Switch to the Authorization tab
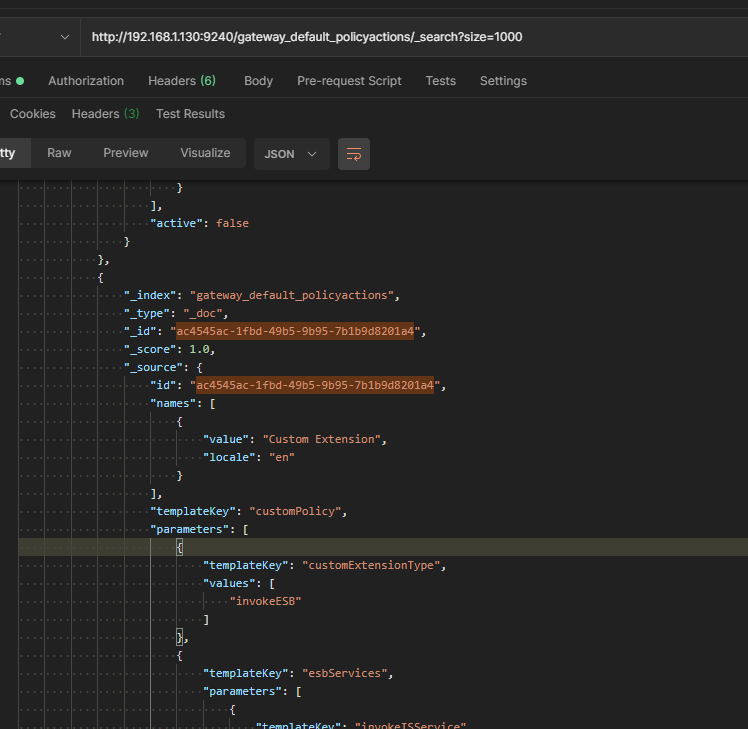The height and width of the screenshot is (729, 748). pyautogui.click(x=86, y=81)
